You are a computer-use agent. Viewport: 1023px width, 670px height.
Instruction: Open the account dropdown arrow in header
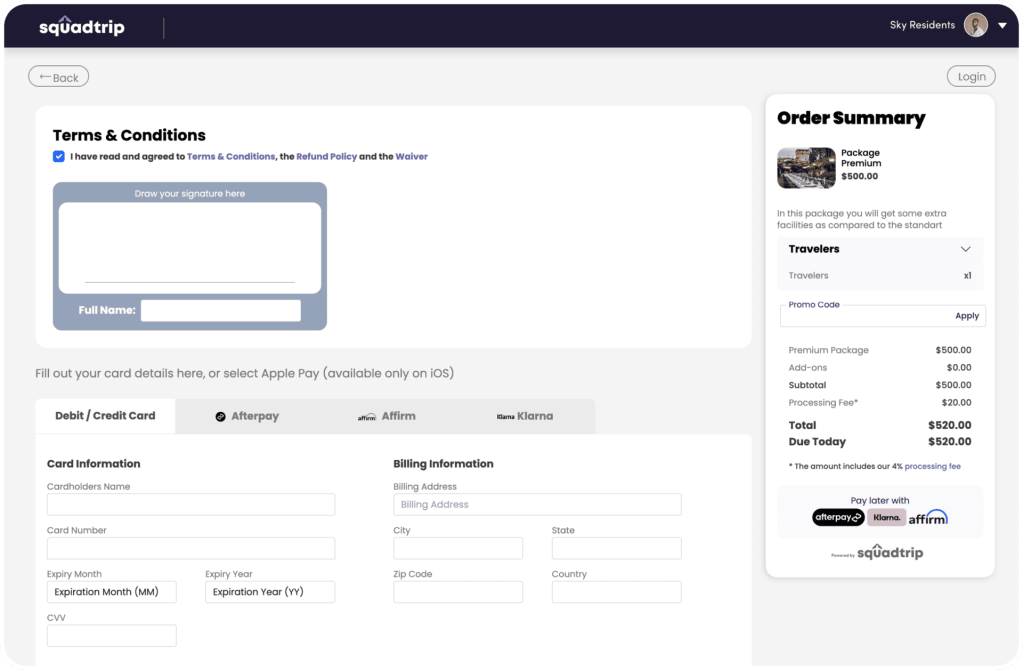click(x=1002, y=27)
